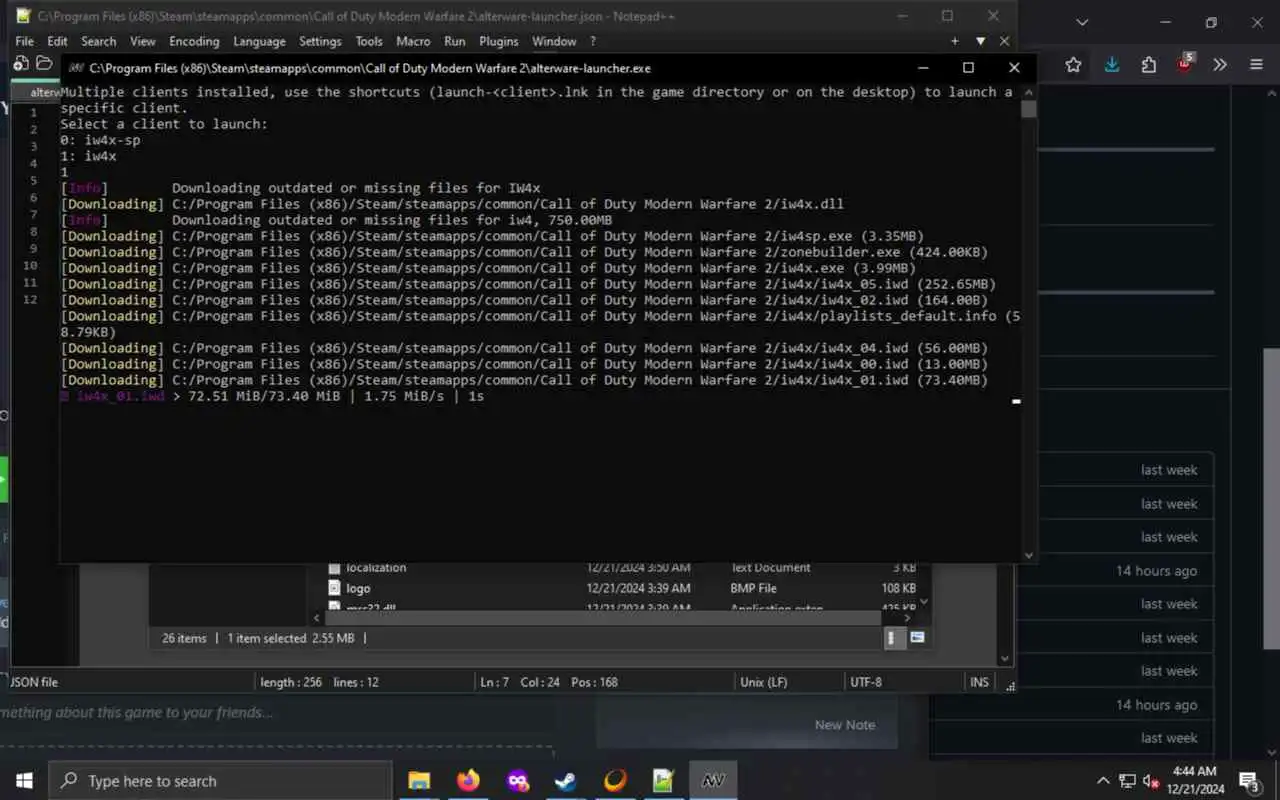Open the Firefox extensions puzzle icon

pyautogui.click(x=1149, y=65)
